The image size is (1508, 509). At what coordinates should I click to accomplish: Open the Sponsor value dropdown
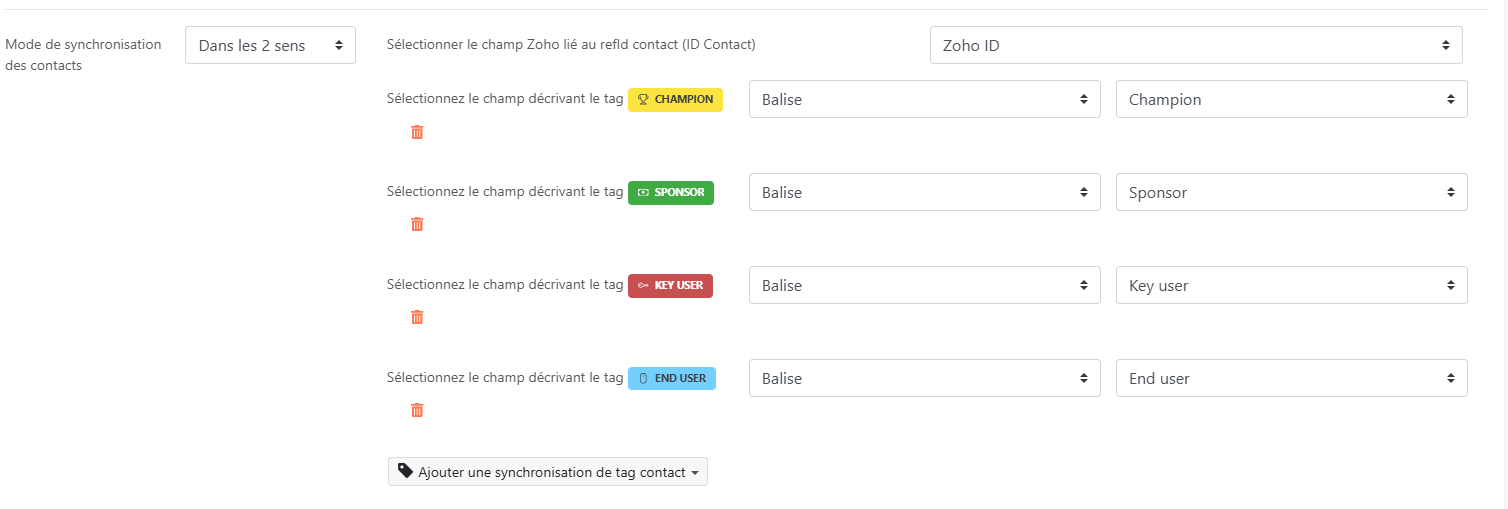pyautogui.click(x=1291, y=192)
